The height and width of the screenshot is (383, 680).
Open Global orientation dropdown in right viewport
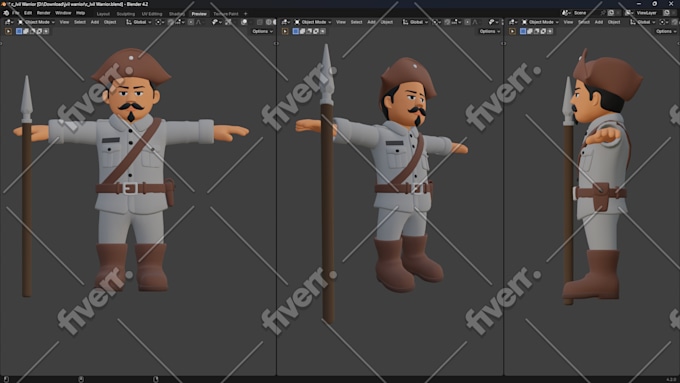point(642,22)
